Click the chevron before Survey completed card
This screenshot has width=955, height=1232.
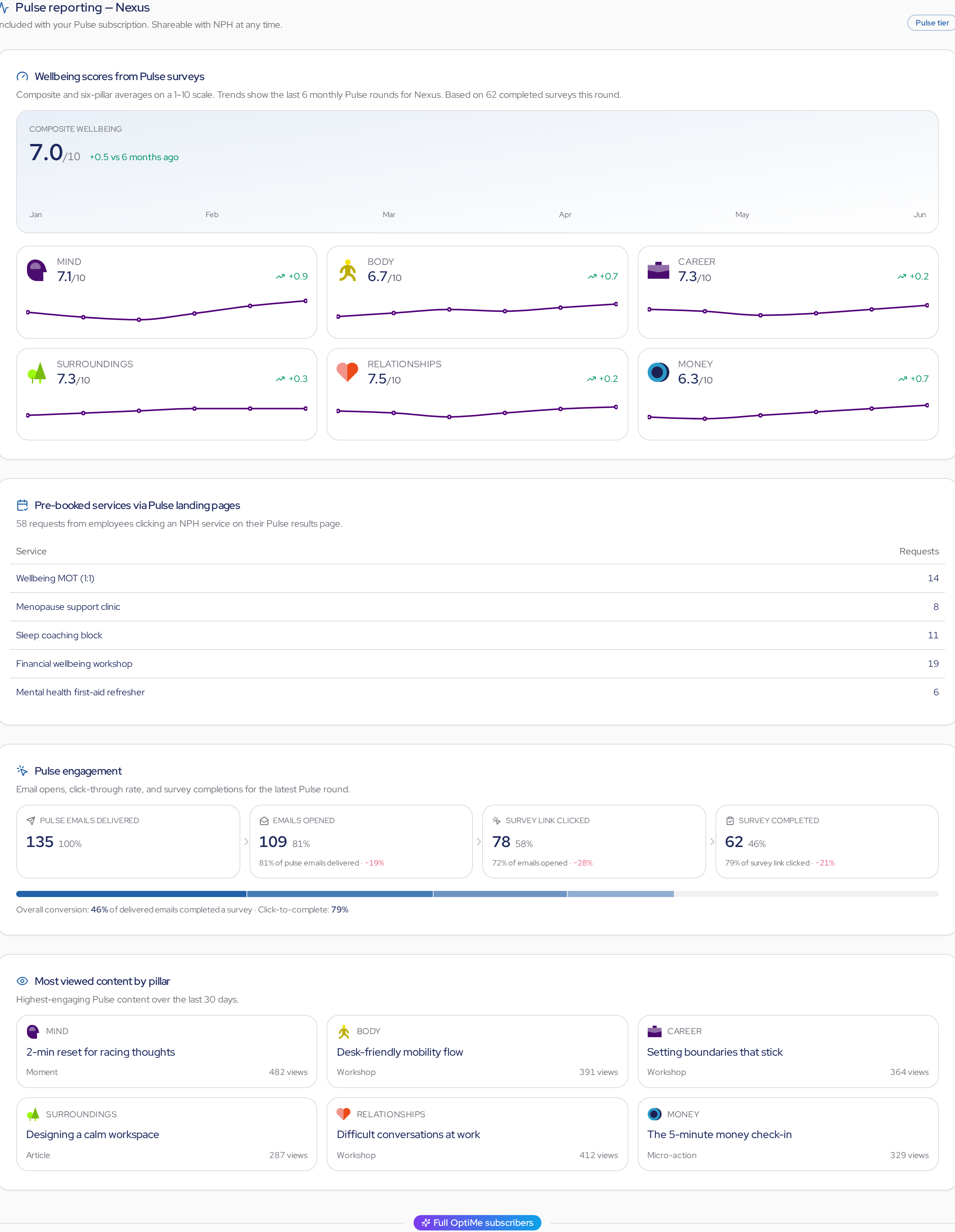[x=712, y=842]
